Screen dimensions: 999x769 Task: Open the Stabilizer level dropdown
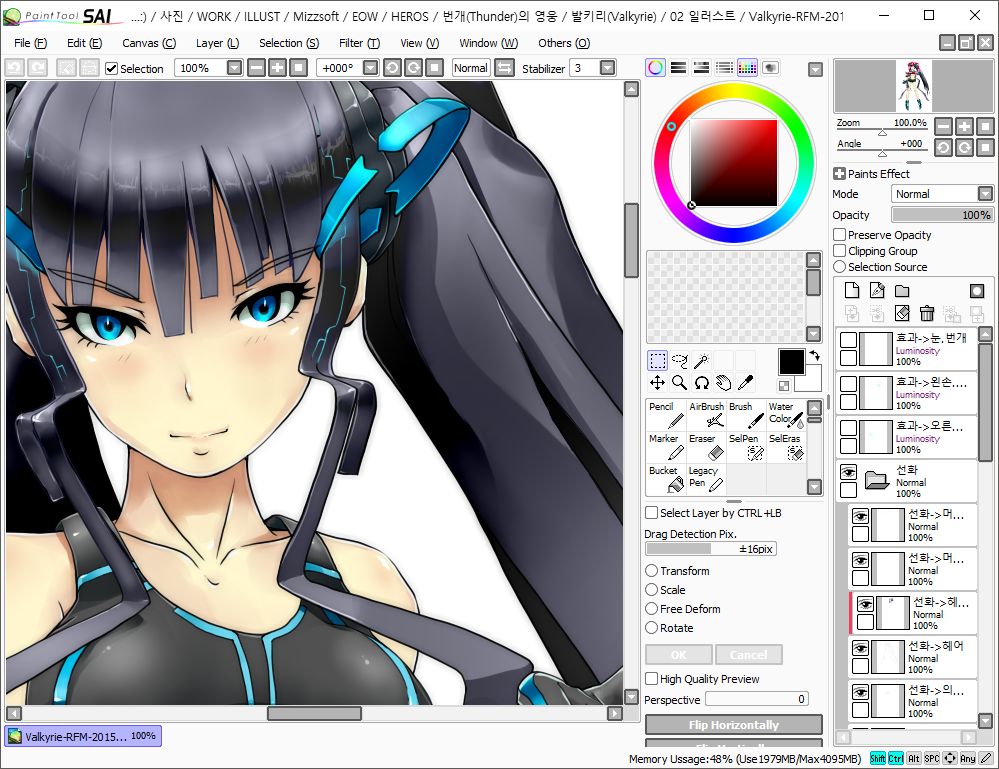pyautogui.click(x=608, y=68)
